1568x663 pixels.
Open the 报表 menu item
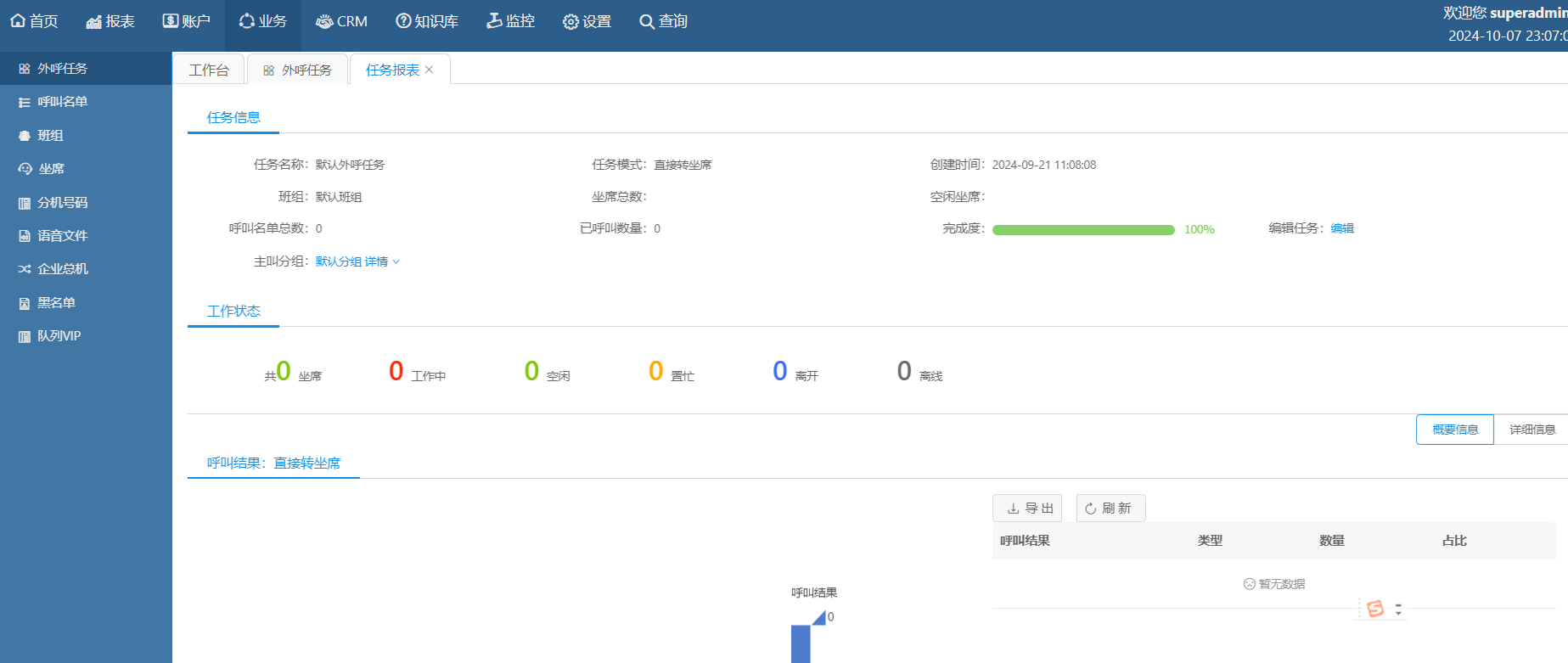110,21
